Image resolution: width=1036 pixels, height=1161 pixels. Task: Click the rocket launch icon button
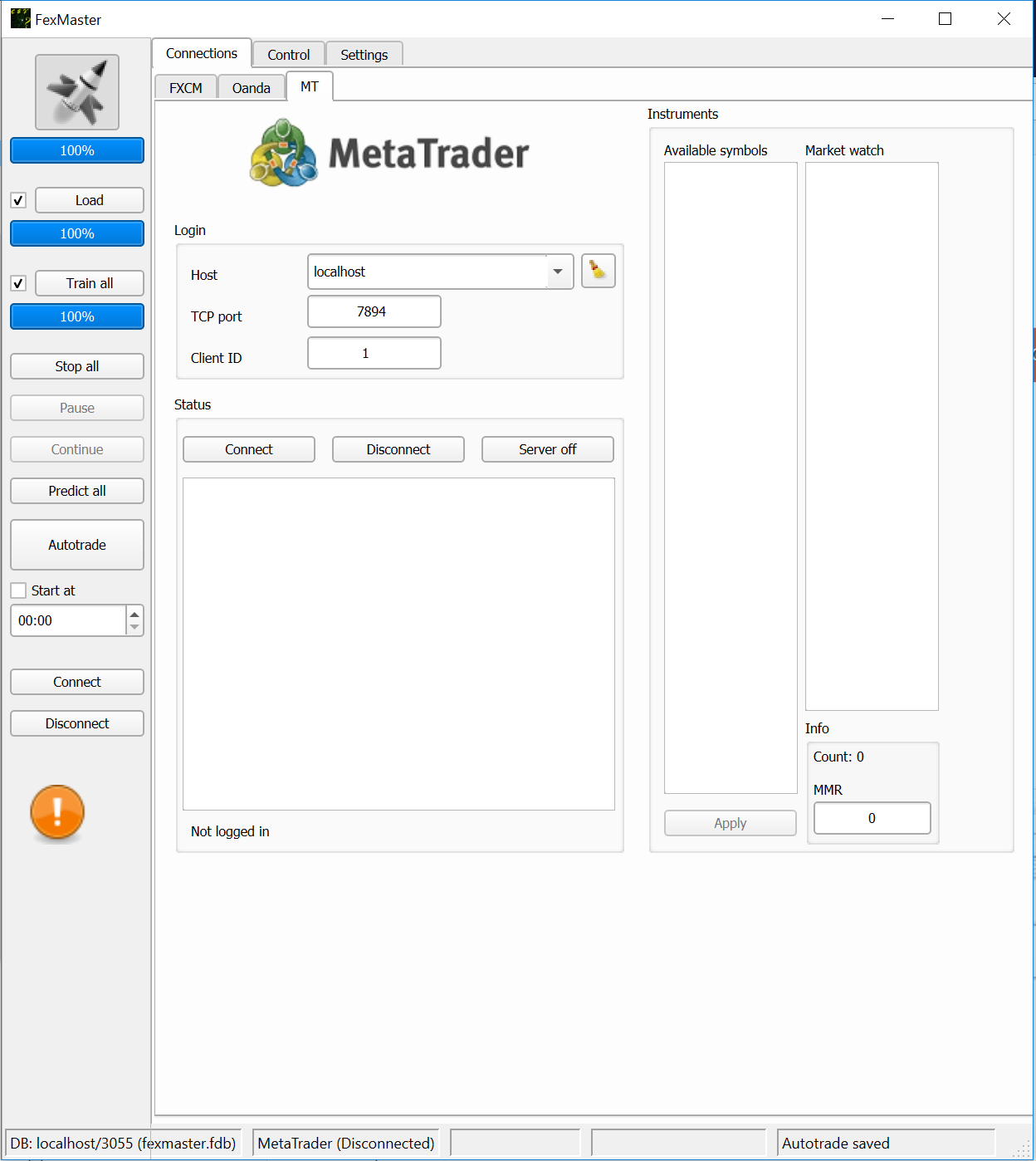(77, 92)
